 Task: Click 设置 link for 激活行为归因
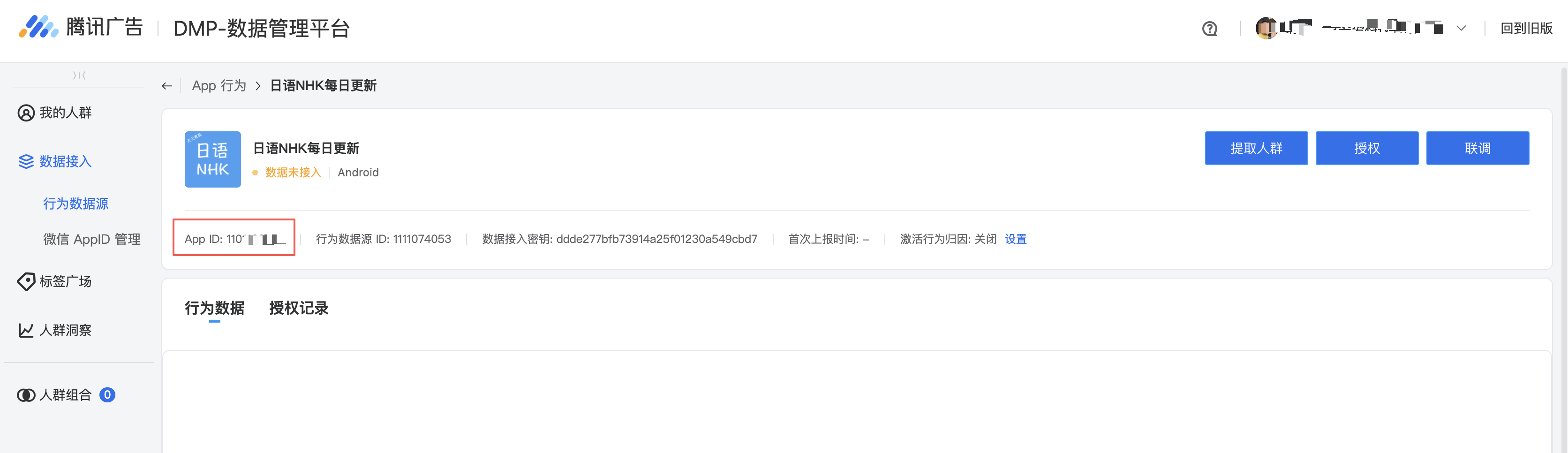pyautogui.click(x=1015, y=239)
